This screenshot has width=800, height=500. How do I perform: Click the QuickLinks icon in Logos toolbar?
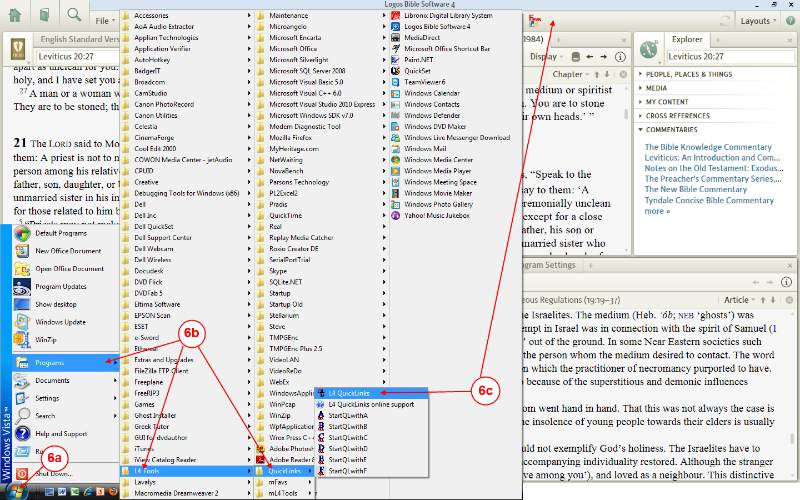[535, 20]
